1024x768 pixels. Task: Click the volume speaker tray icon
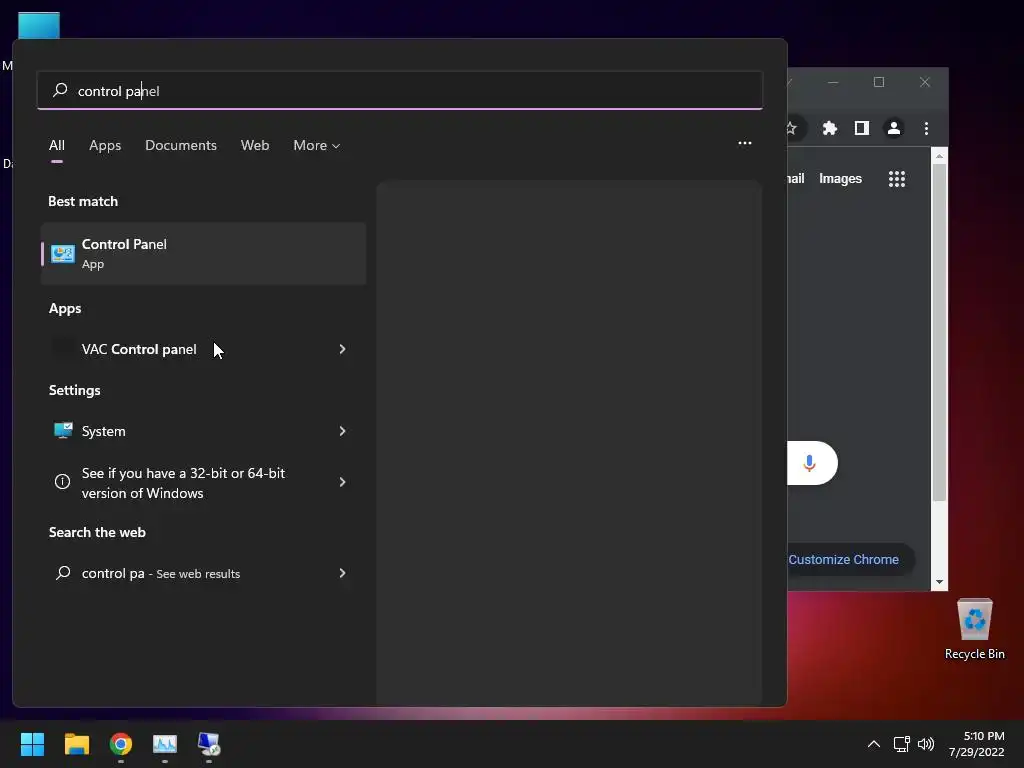click(x=926, y=744)
